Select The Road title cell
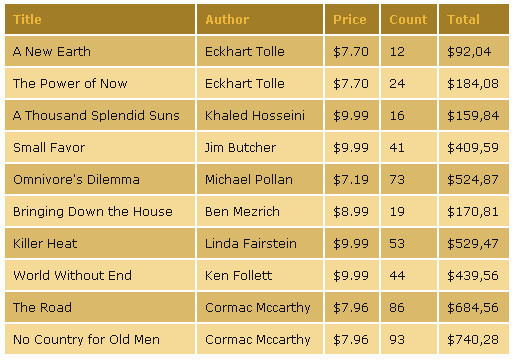514x360 pixels. click(x=100, y=307)
